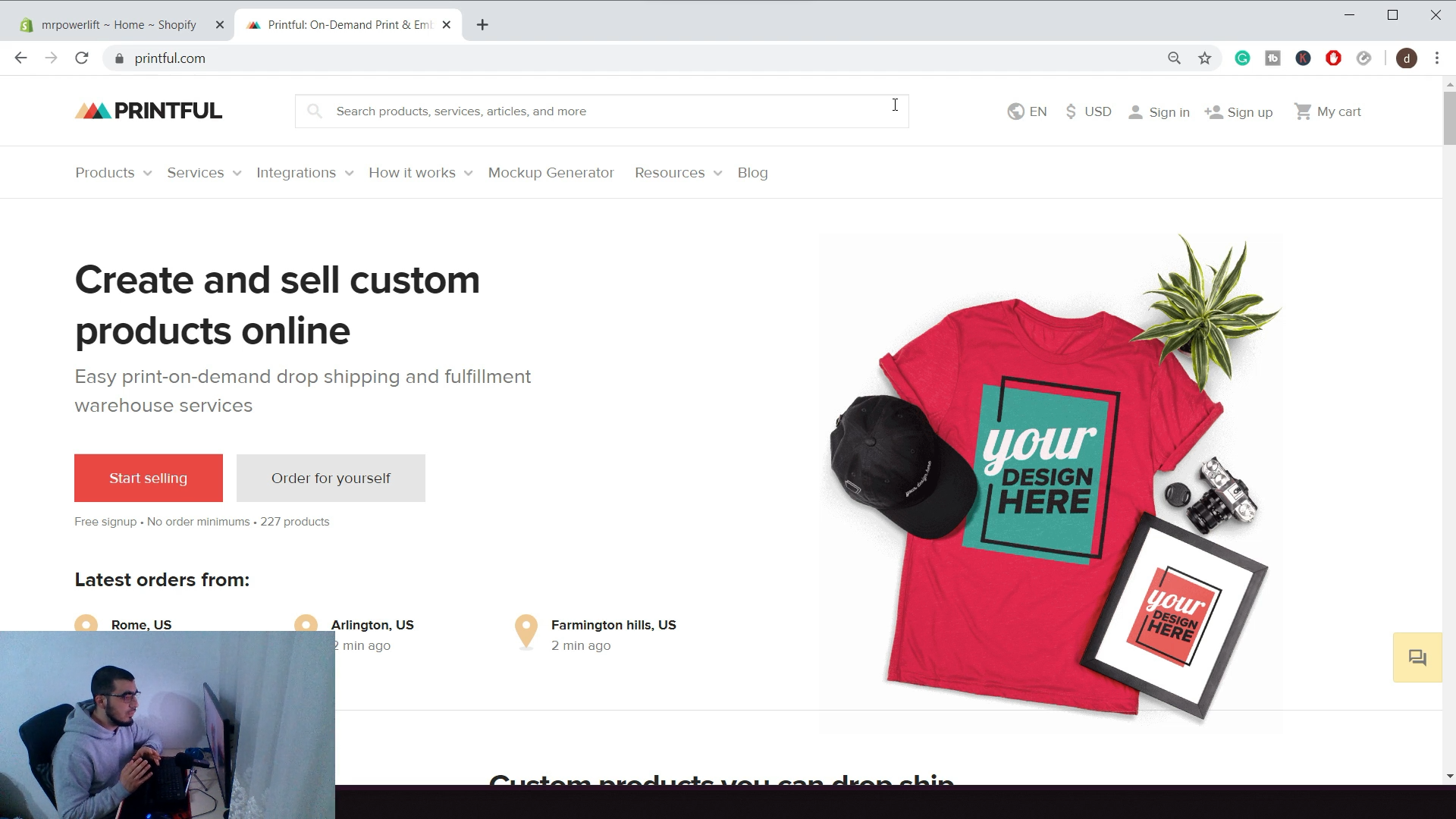
Task: Open the Grammarly extension icon
Action: point(1242,58)
